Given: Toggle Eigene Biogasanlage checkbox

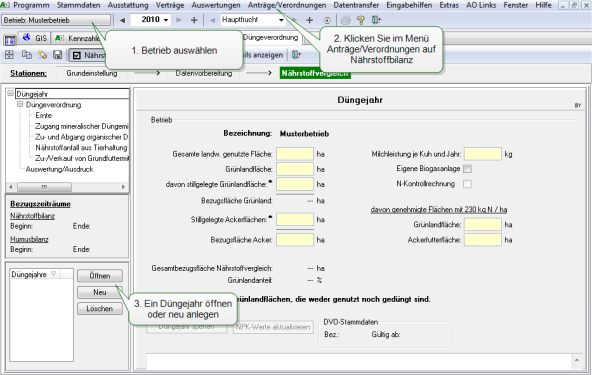Looking at the screenshot, I should click(x=467, y=169).
